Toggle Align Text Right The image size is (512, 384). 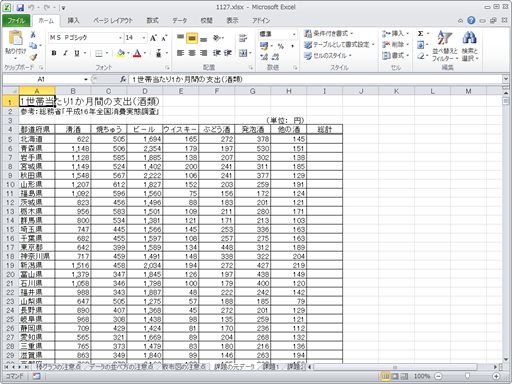click(203, 53)
